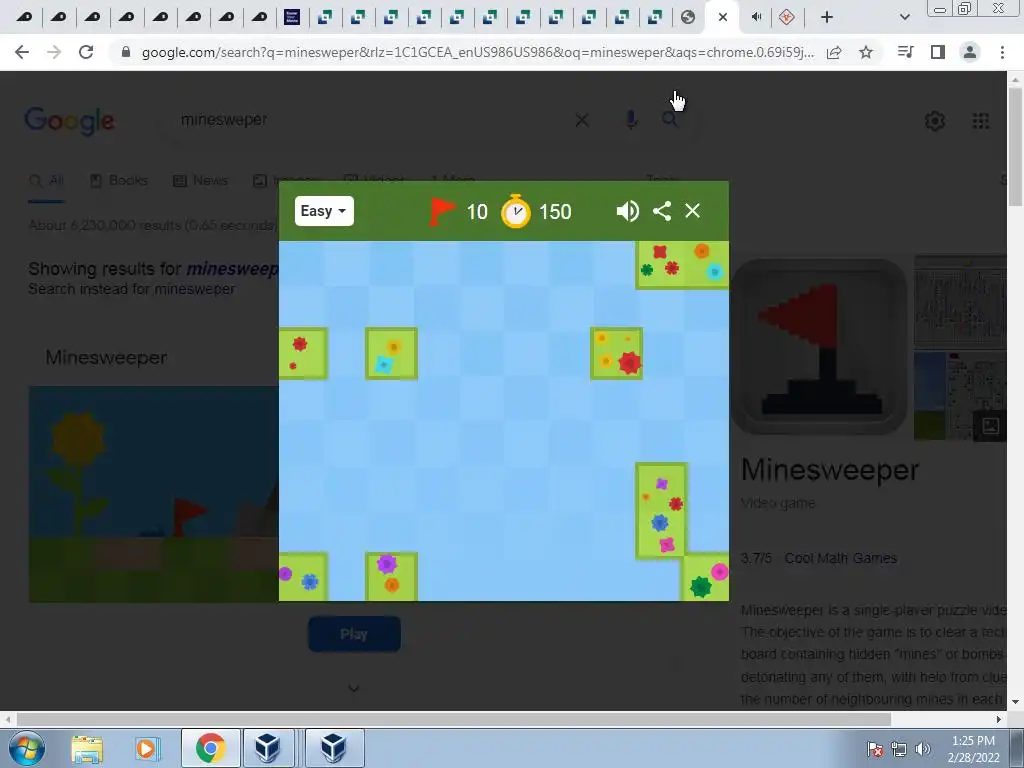This screenshot has width=1024, height=768.
Task: Close the Minesweeper game overlay
Action: 692,211
